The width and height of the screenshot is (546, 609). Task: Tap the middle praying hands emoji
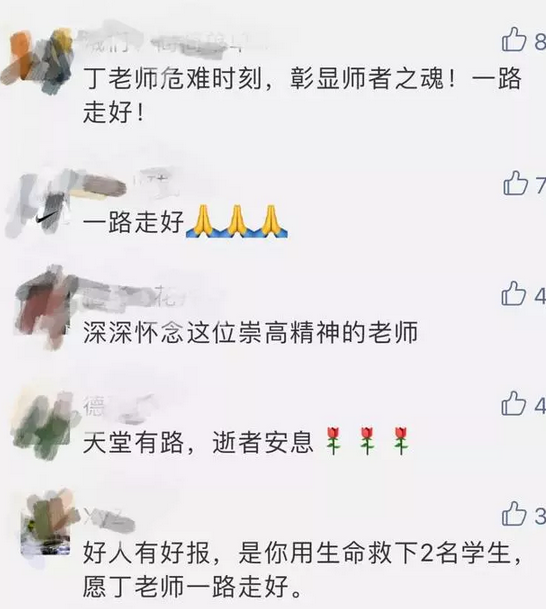pos(237,221)
